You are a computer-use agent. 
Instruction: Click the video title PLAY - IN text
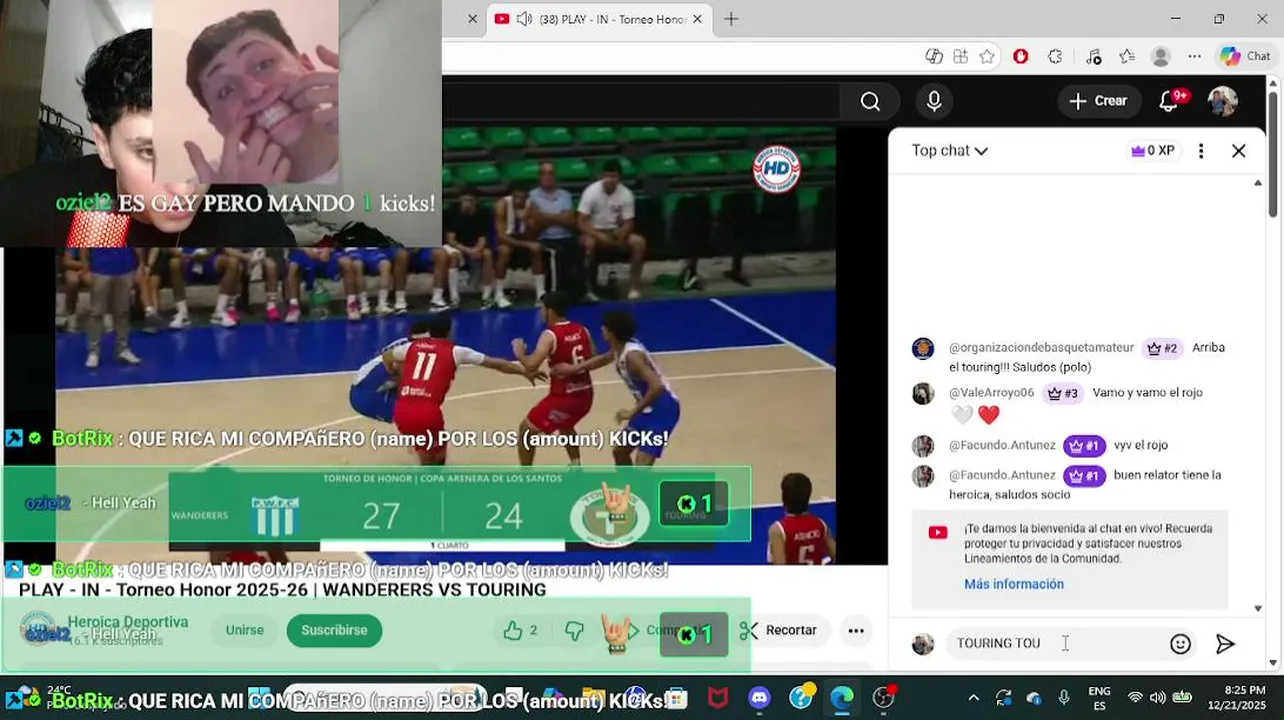click(282, 590)
